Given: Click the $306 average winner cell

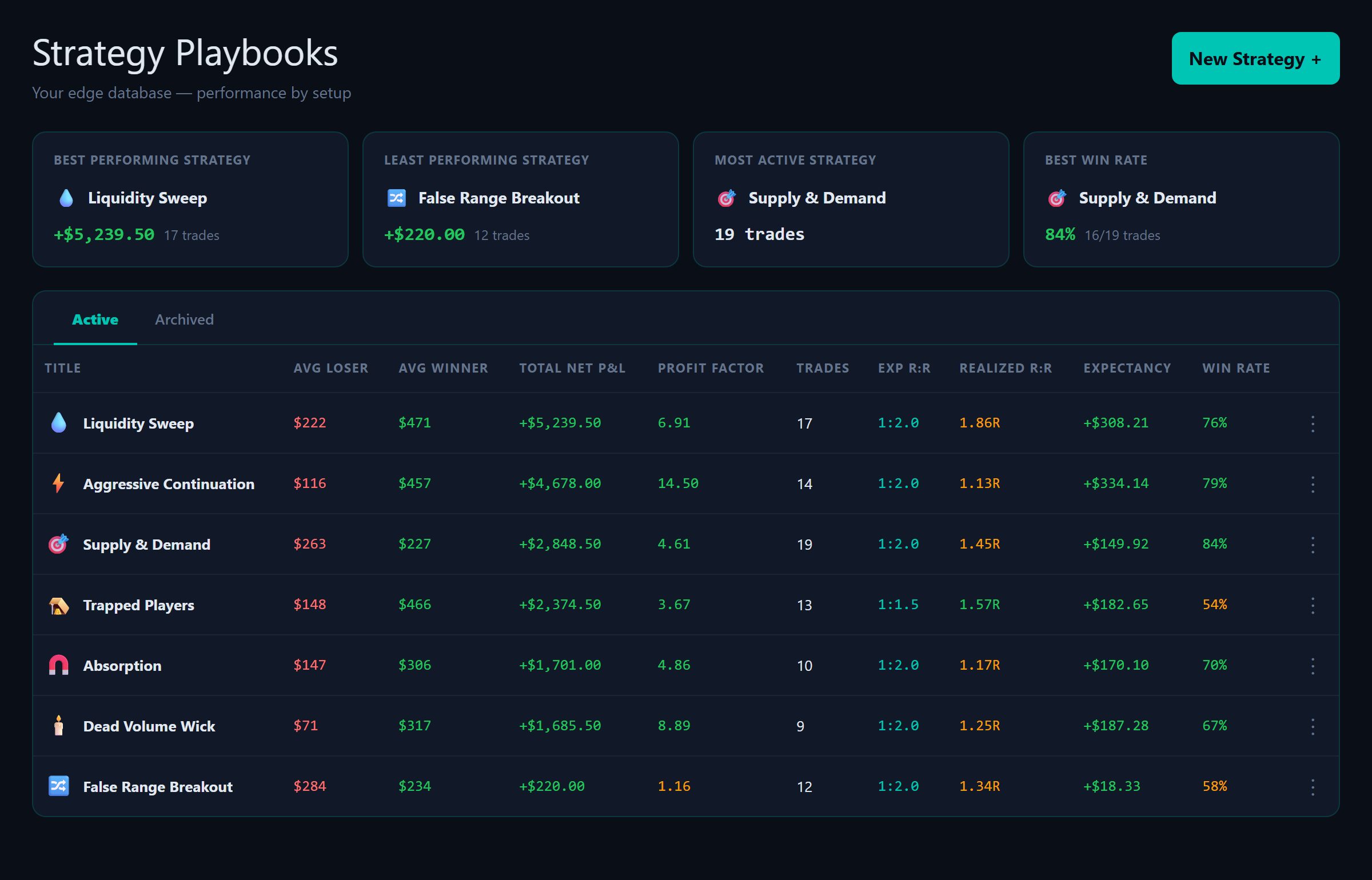Looking at the screenshot, I should [415, 665].
